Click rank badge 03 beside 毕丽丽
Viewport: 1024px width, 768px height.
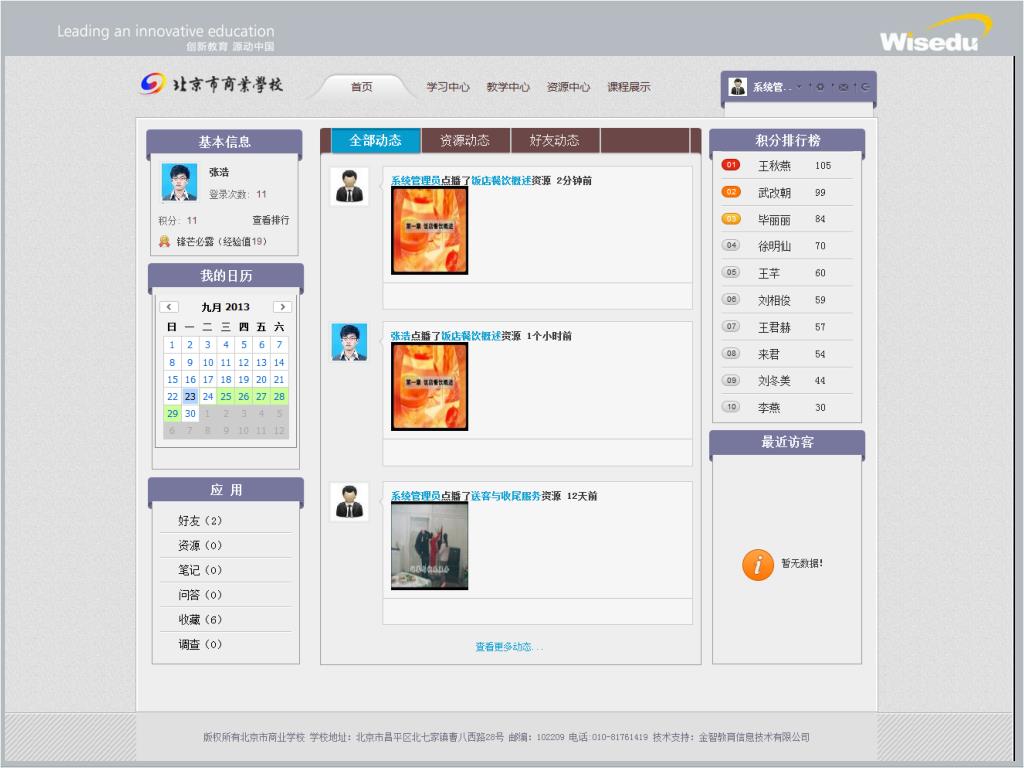[731, 219]
